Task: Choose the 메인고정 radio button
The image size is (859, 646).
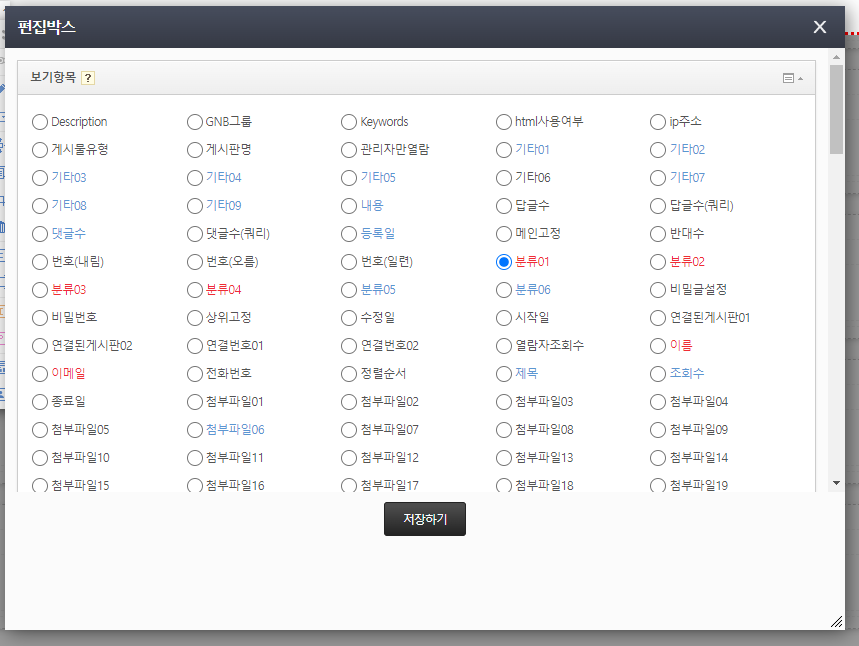Action: click(504, 234)
